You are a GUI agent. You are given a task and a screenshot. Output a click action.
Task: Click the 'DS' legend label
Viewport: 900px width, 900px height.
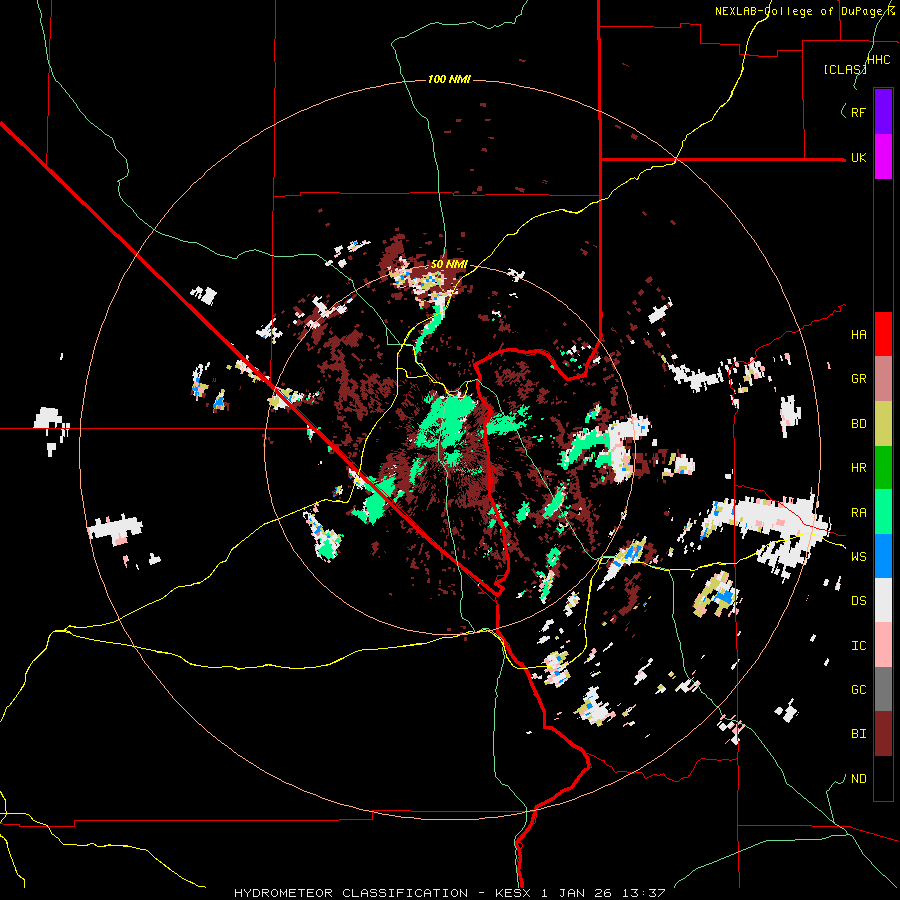[x=858, y=601]
